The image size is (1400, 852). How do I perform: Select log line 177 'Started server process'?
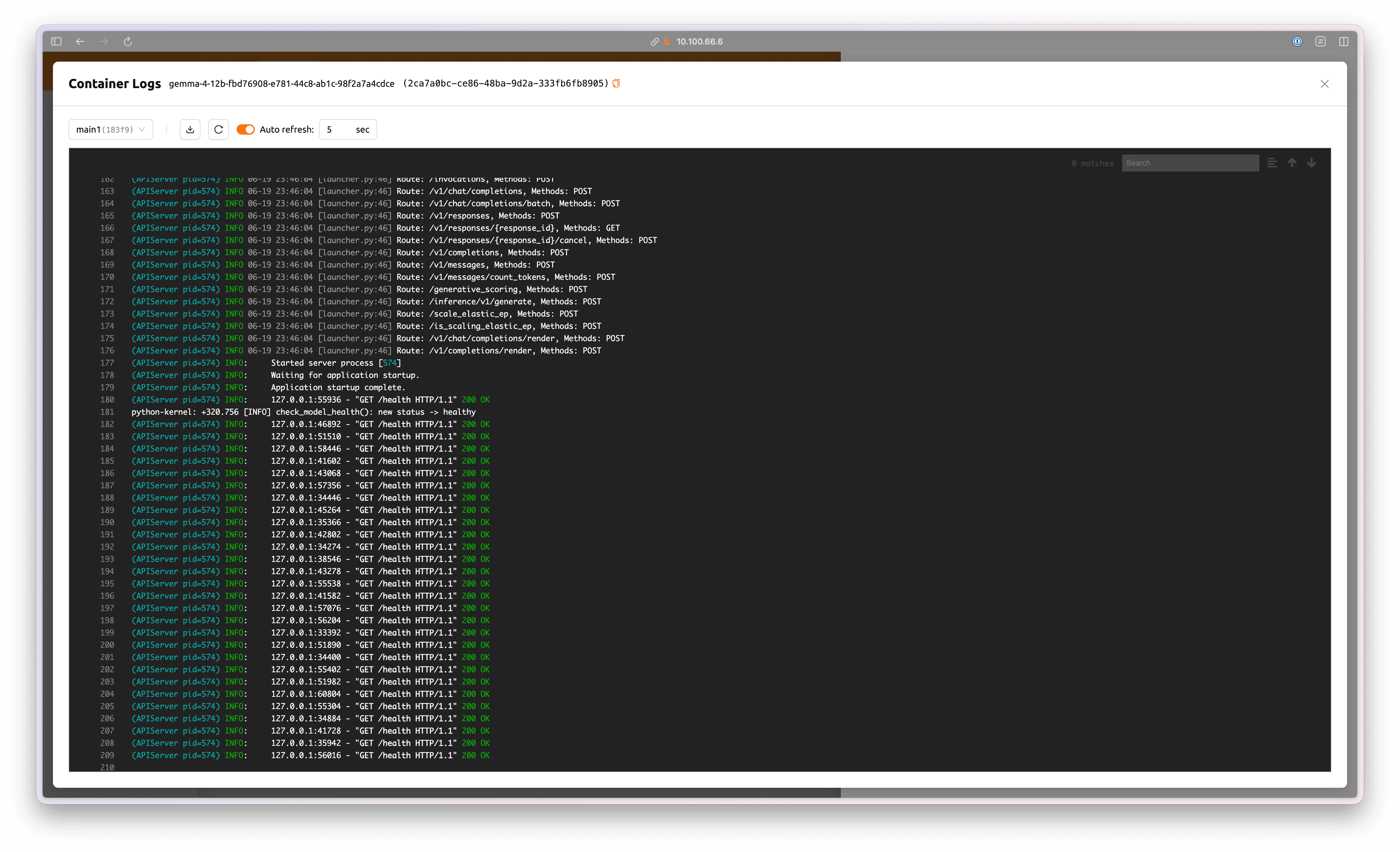pos(266,363)
